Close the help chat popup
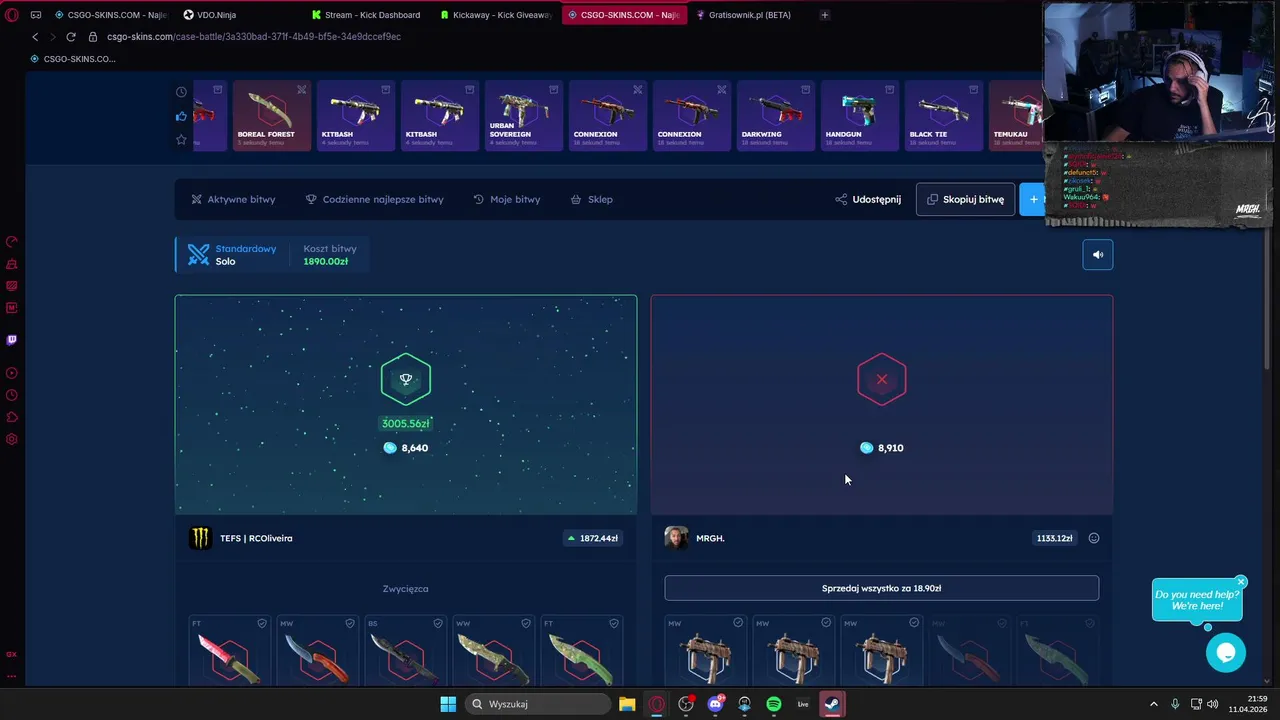 pos(1241,582)
